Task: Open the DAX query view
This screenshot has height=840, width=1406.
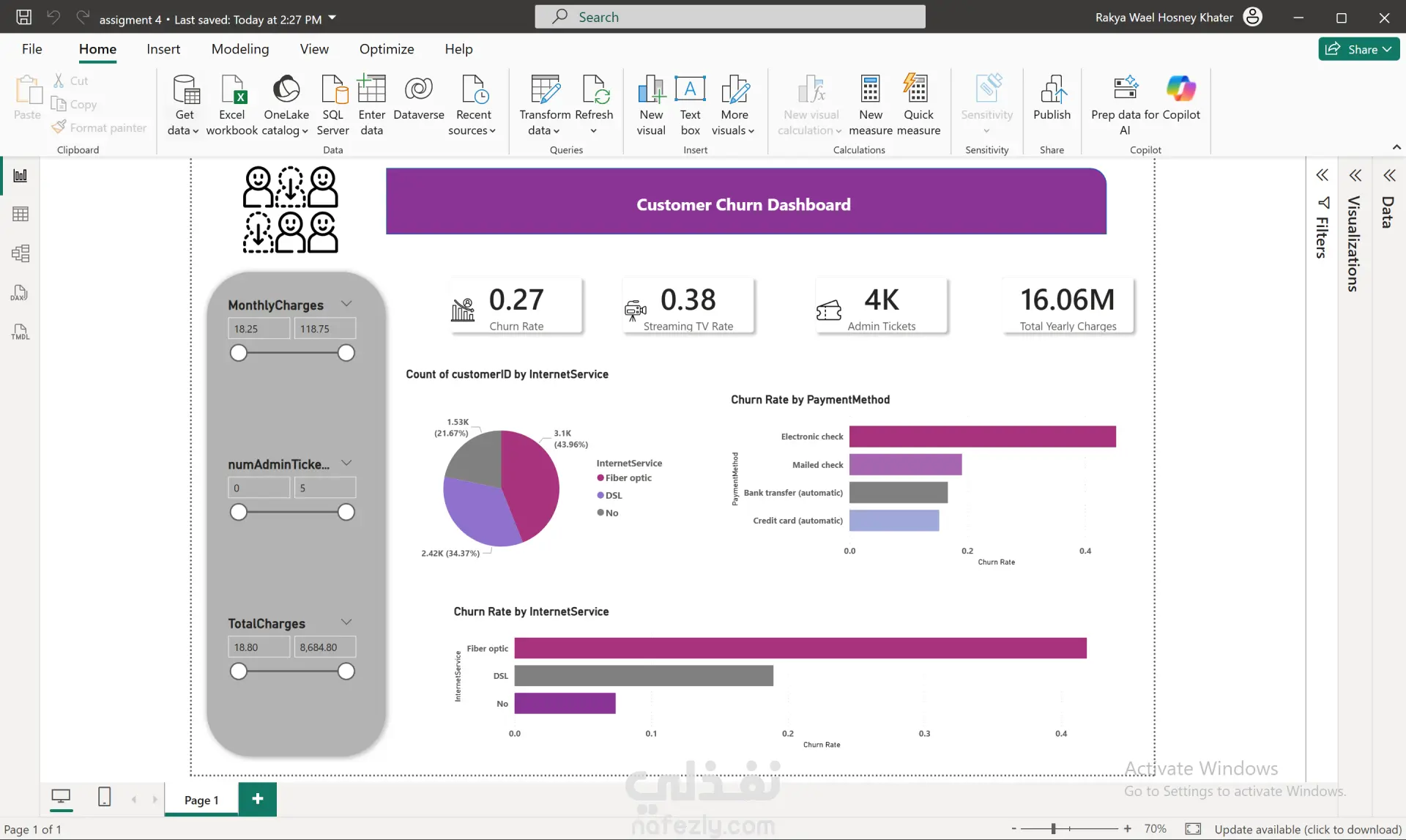Action: [21, 293]
